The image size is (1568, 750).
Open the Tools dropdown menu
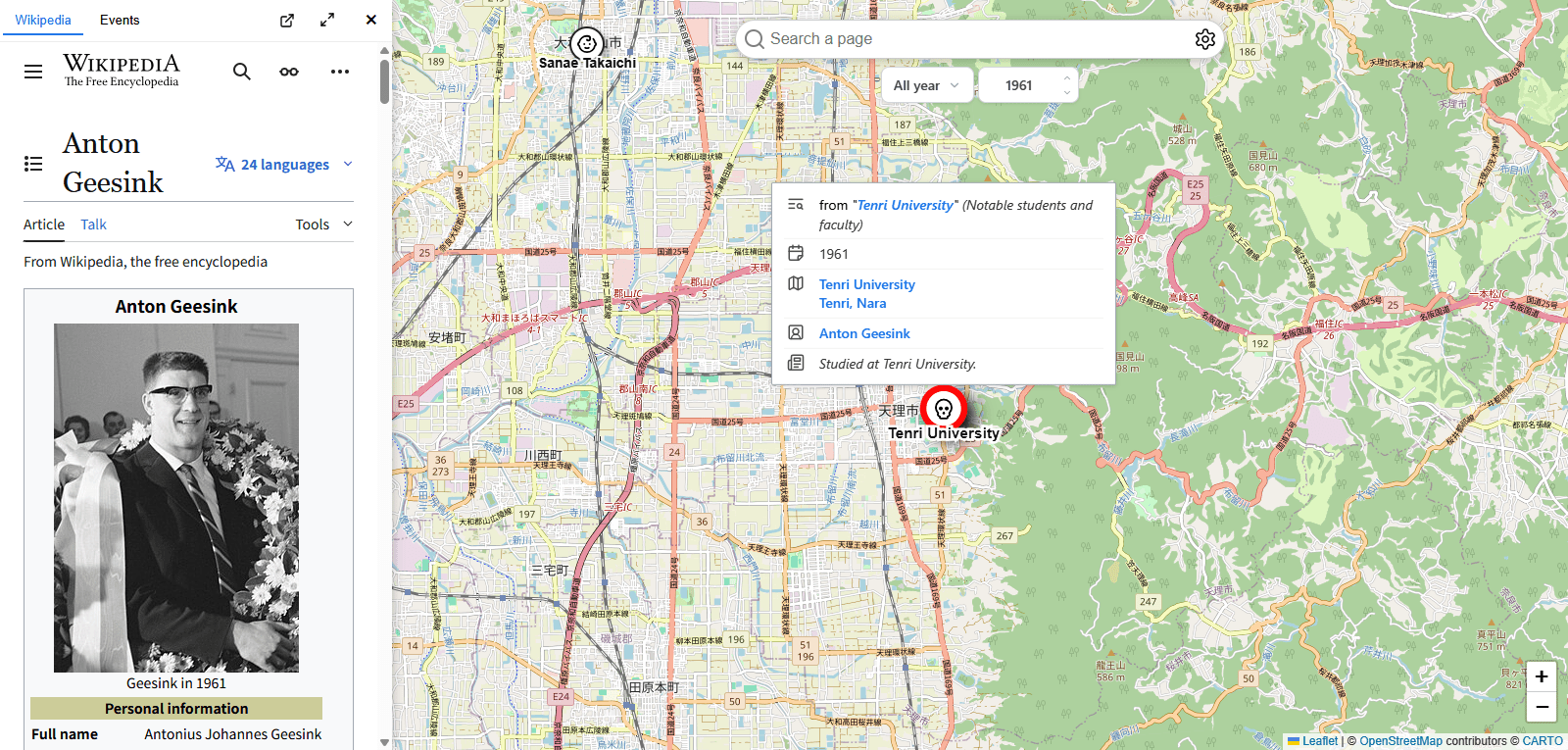(323, 225)
